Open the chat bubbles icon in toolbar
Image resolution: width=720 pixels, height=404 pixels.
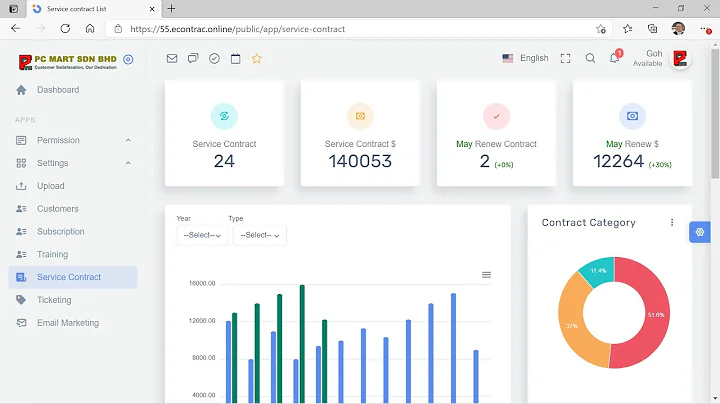pos(193,58)
